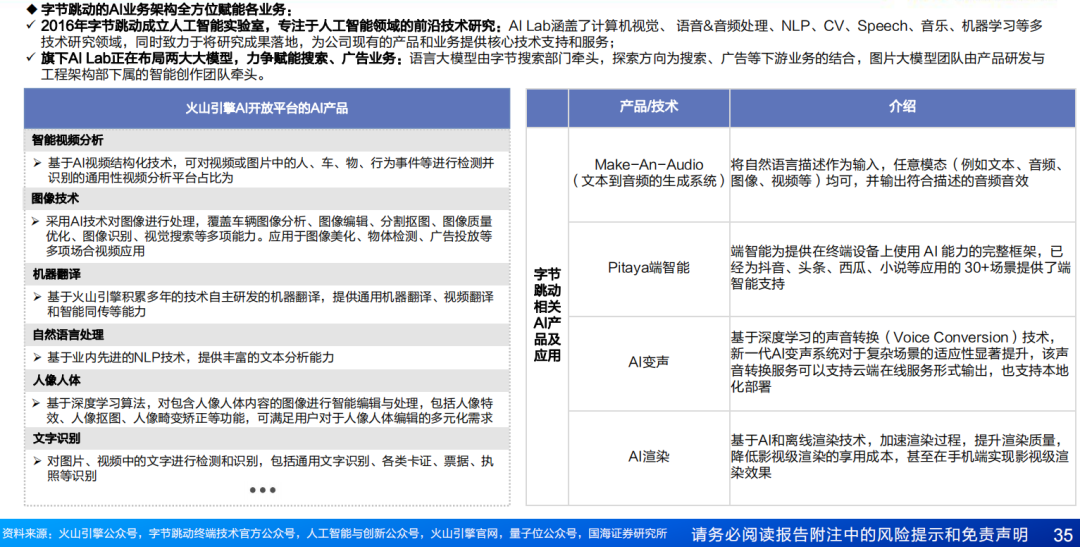Select the '机器翻译' section heading
This screenshot has width=1080, height=547.
coord(56,274)
